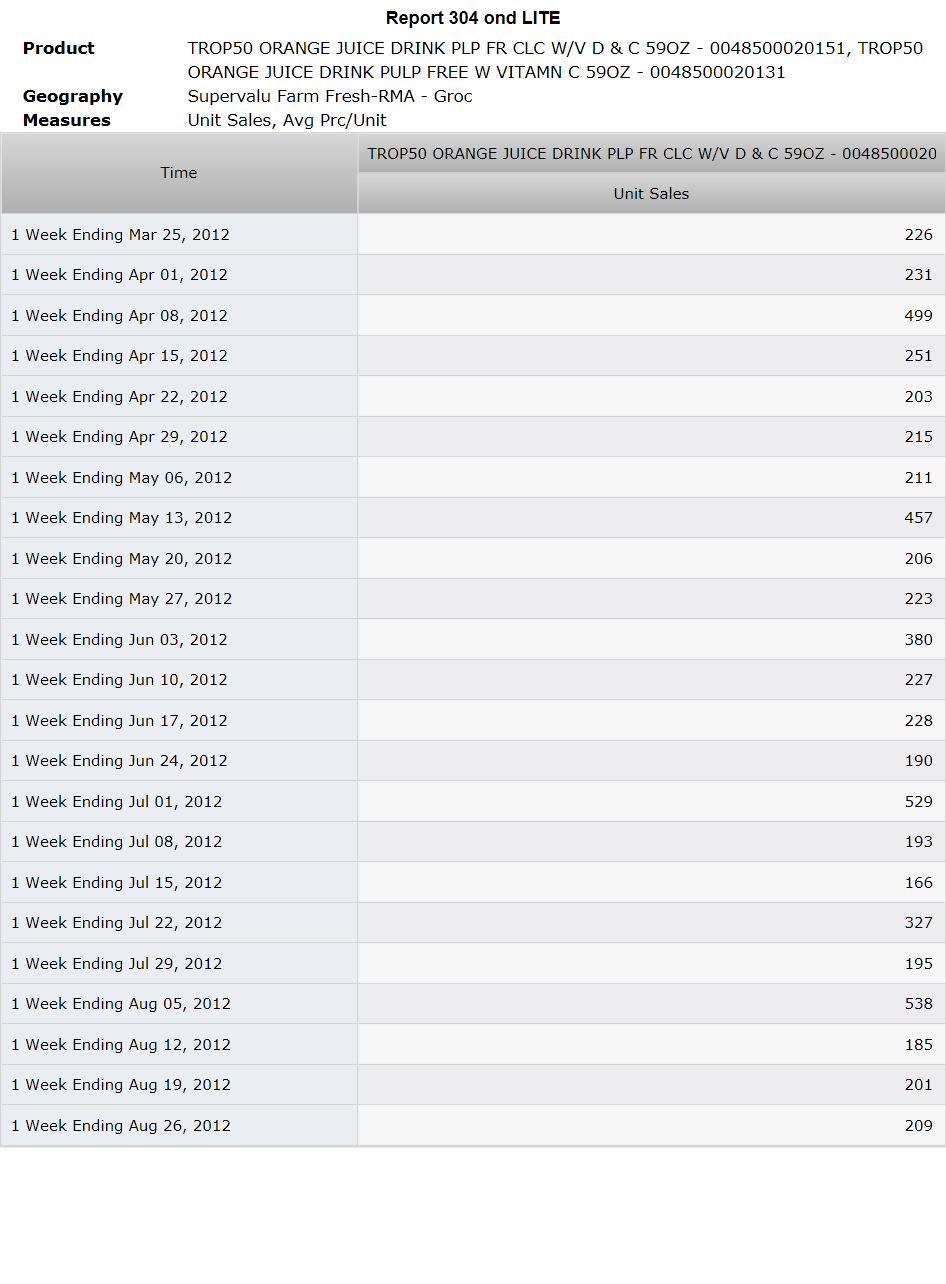Click the 166 unit sales value
The height and width of the screenshot is (1284, 946).
918,882
